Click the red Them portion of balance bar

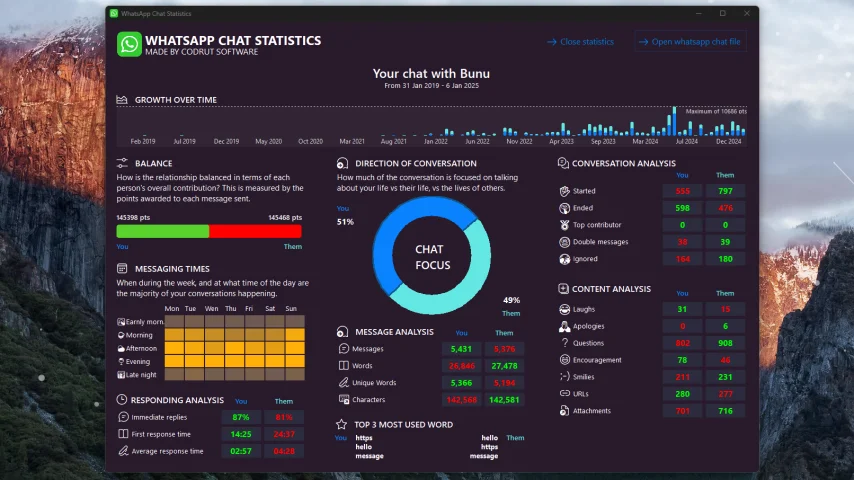(255, 231)
